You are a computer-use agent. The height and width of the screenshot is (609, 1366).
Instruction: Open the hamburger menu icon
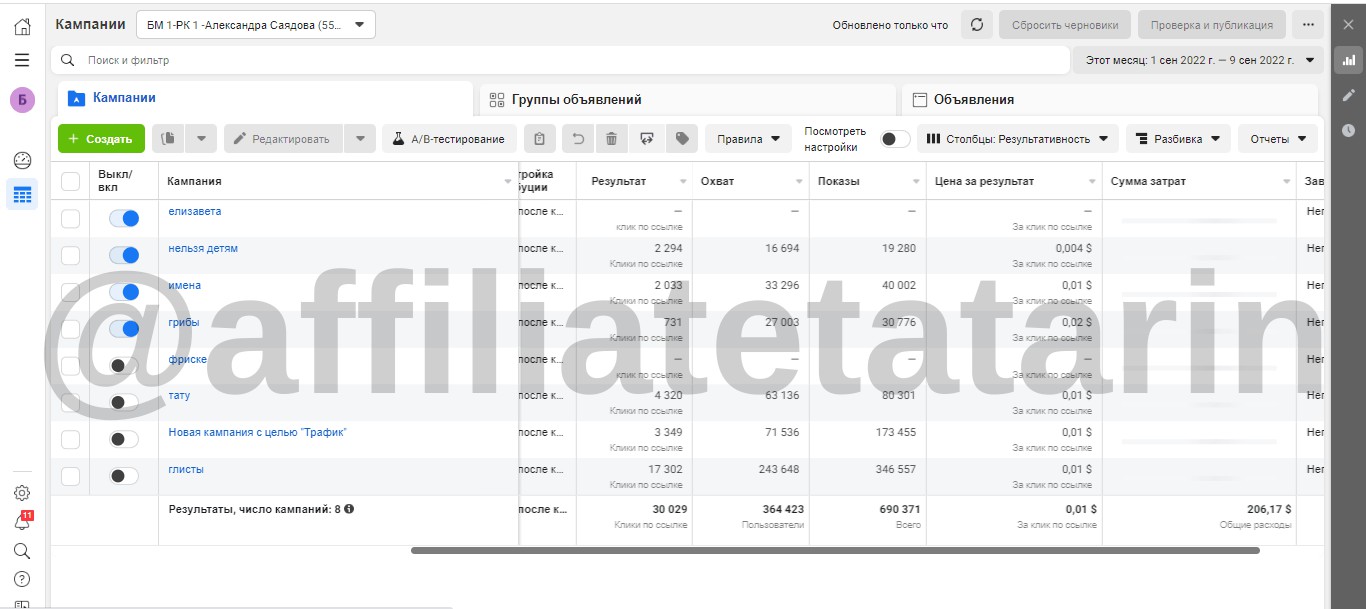pyautogui.click(x=22, y=60)
